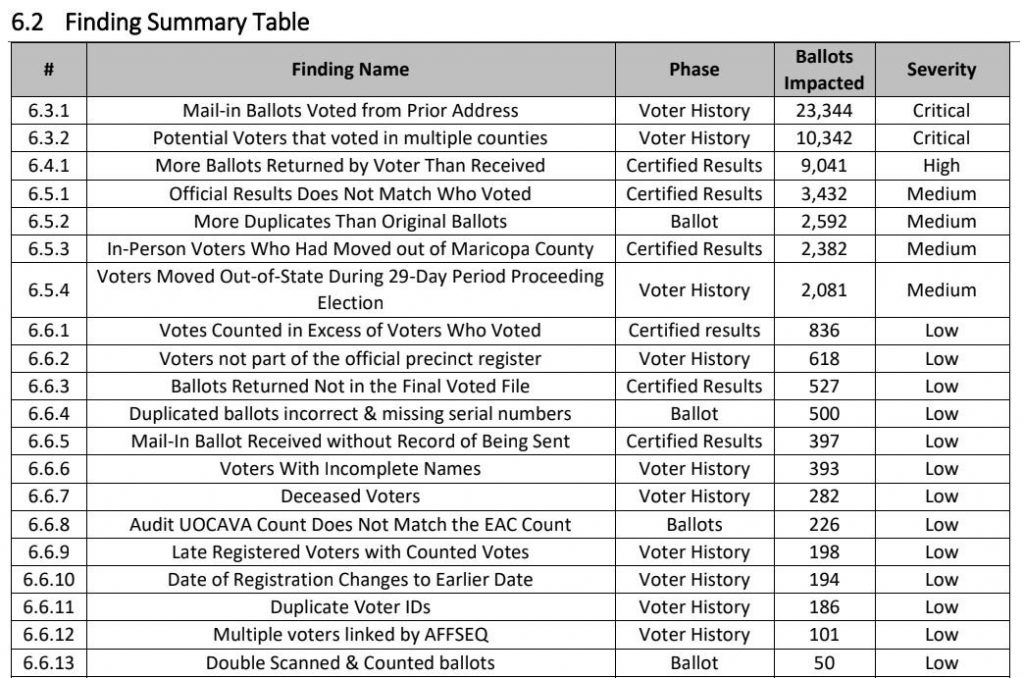Click 'Official Results Does Not Match Who Voted'

pyautogui.click(x=350, y=194)
